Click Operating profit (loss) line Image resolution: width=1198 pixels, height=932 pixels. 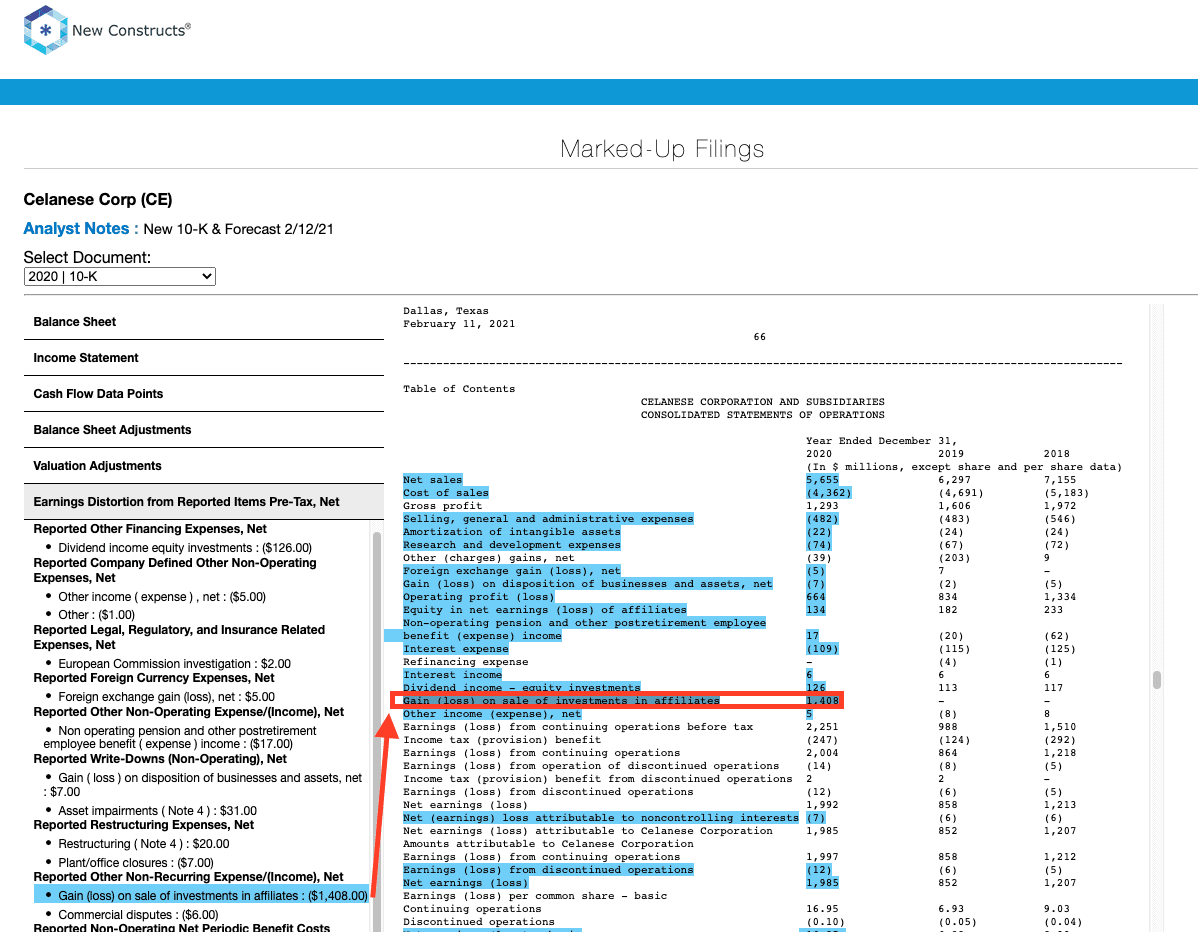tap(478, 597)
